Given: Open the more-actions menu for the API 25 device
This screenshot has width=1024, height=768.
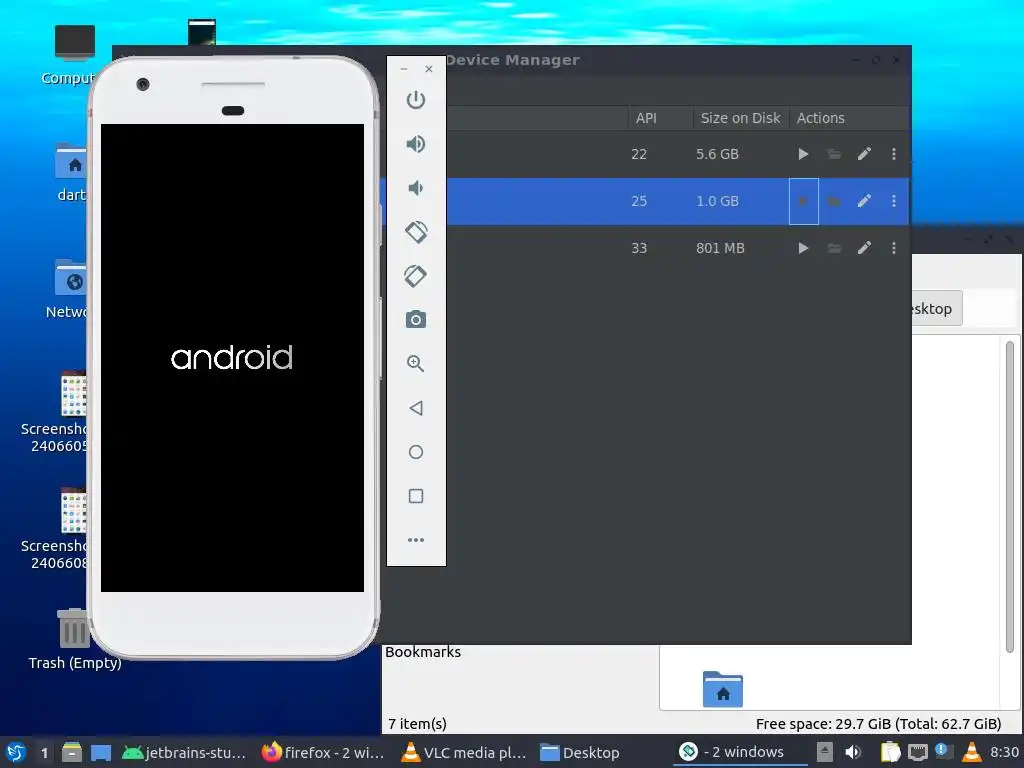Looking at the screenshot, I should tap(894, 201).
